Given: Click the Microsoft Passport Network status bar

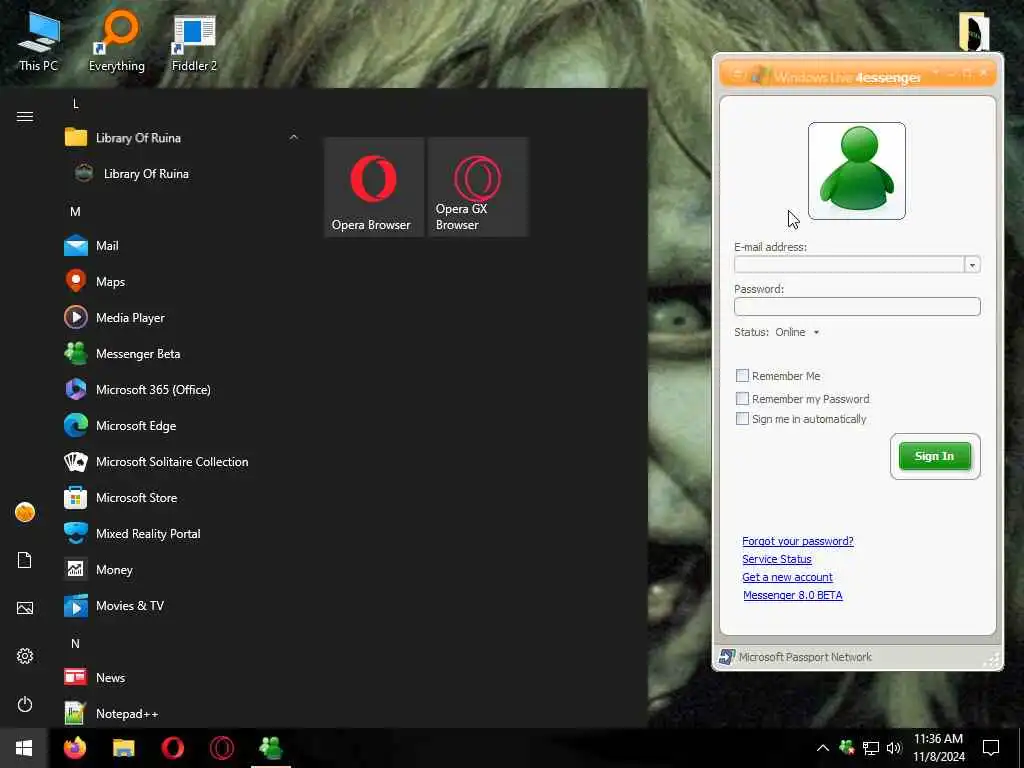Looking at the screenshot, I should tap(858, 657).
